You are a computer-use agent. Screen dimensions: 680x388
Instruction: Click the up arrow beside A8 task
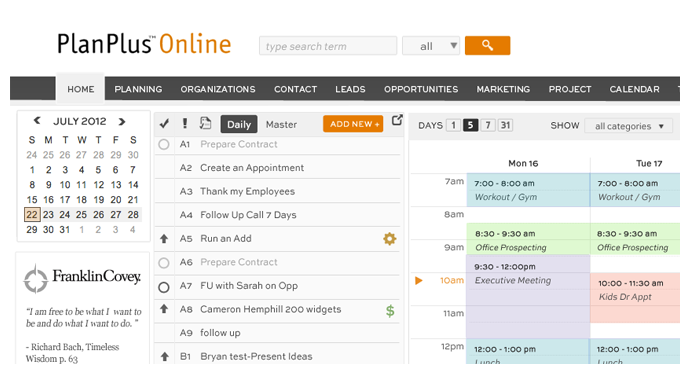tap(164, 309)
